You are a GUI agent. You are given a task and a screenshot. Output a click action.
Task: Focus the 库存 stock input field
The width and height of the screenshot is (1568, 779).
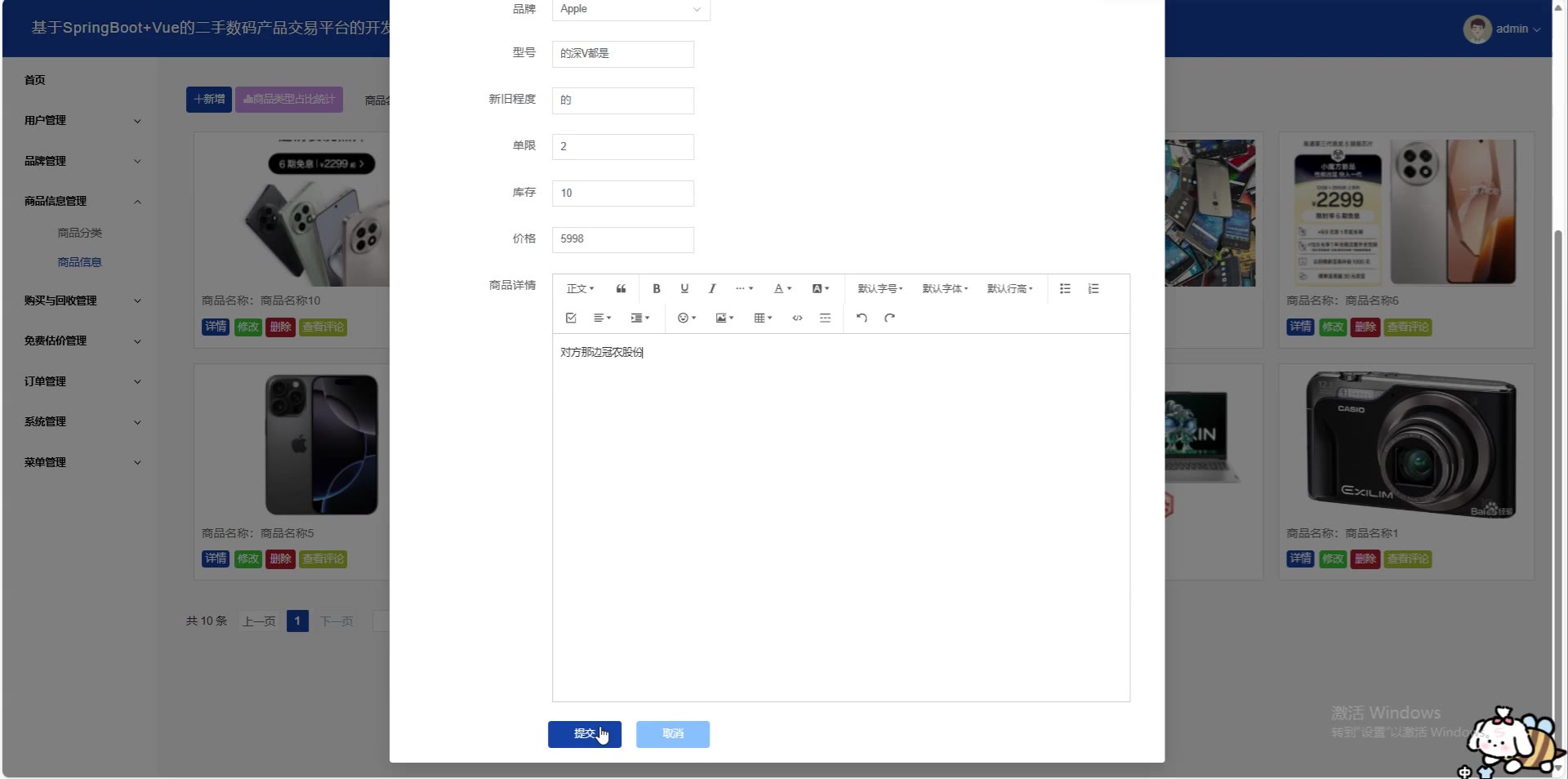(x=623, y=194)
